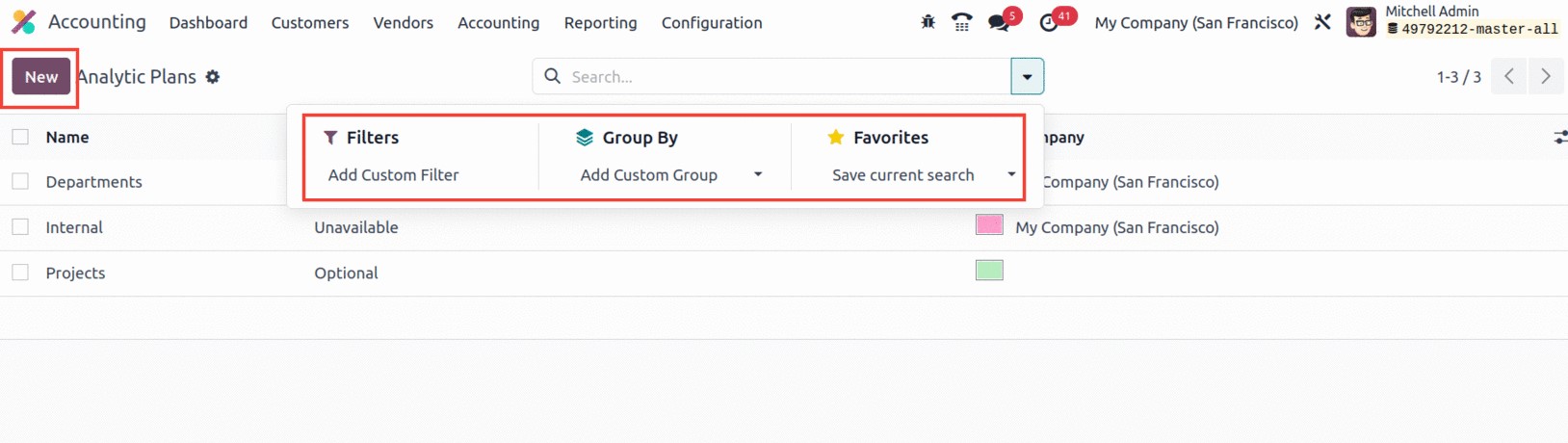Click the Filters section heading

(373, 138)
